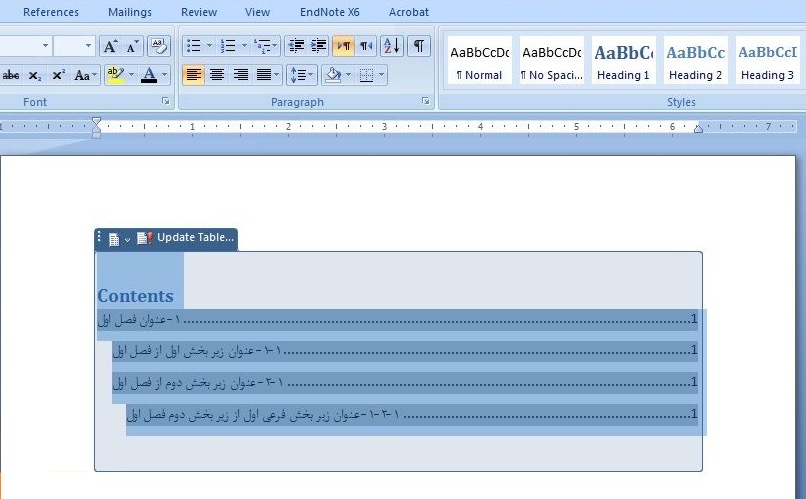Apply superscript formatting
Image resolution: width=806 pixels, height=499 pixels.
pyautogui.click(x=58, y=75)
